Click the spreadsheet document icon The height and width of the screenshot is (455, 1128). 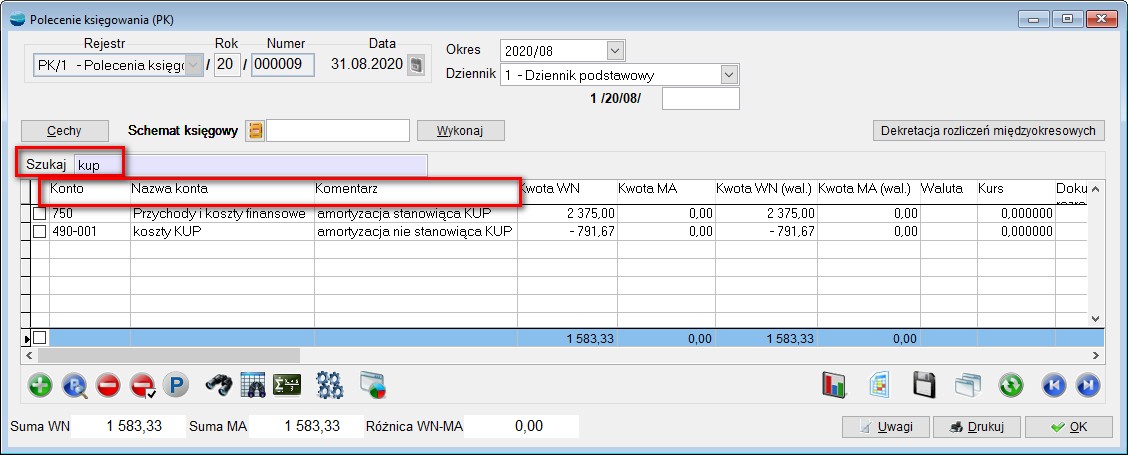pos(879,385)
